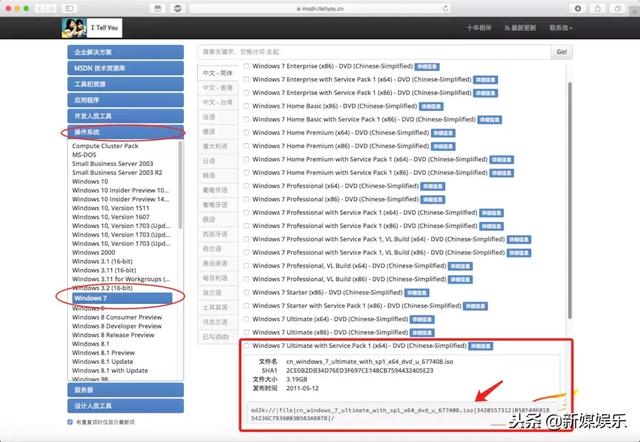Click the Go! search button
Image resolution: width=640 pixels, height=442 pixels.
[562, 52]
